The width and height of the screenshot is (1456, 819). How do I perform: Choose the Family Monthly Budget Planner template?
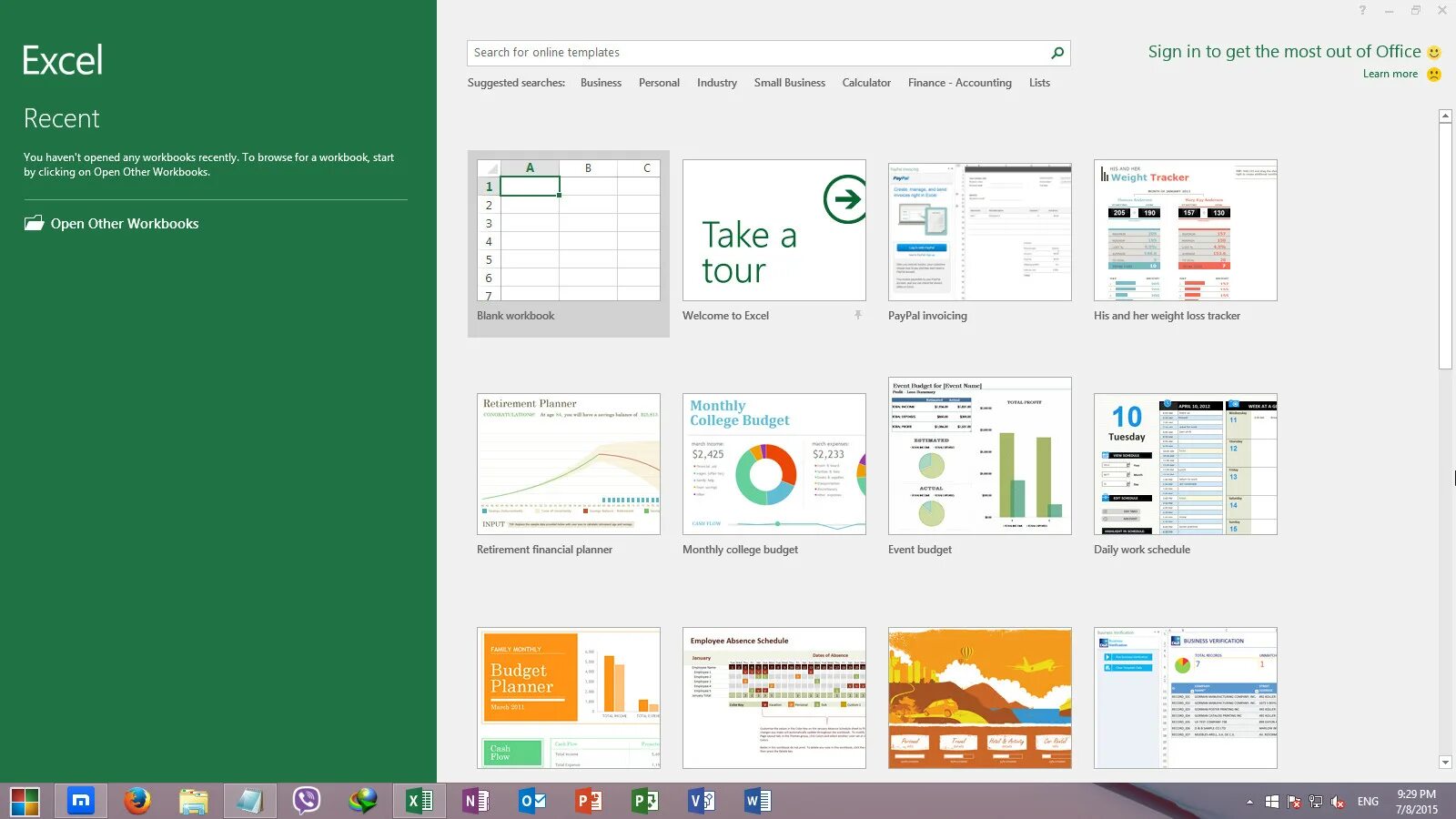pyautogui.click(x=569, y=698)
